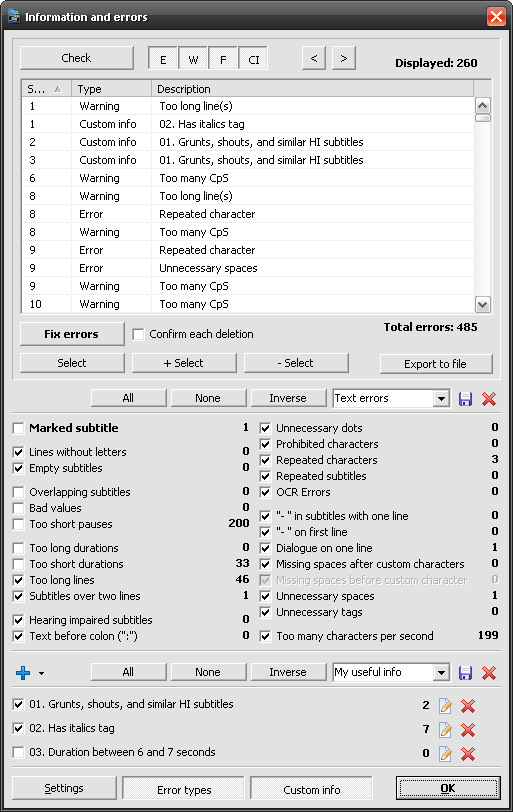
Task: Edit the Duration between 6 and 7 seconds rule
Action: 445,753
